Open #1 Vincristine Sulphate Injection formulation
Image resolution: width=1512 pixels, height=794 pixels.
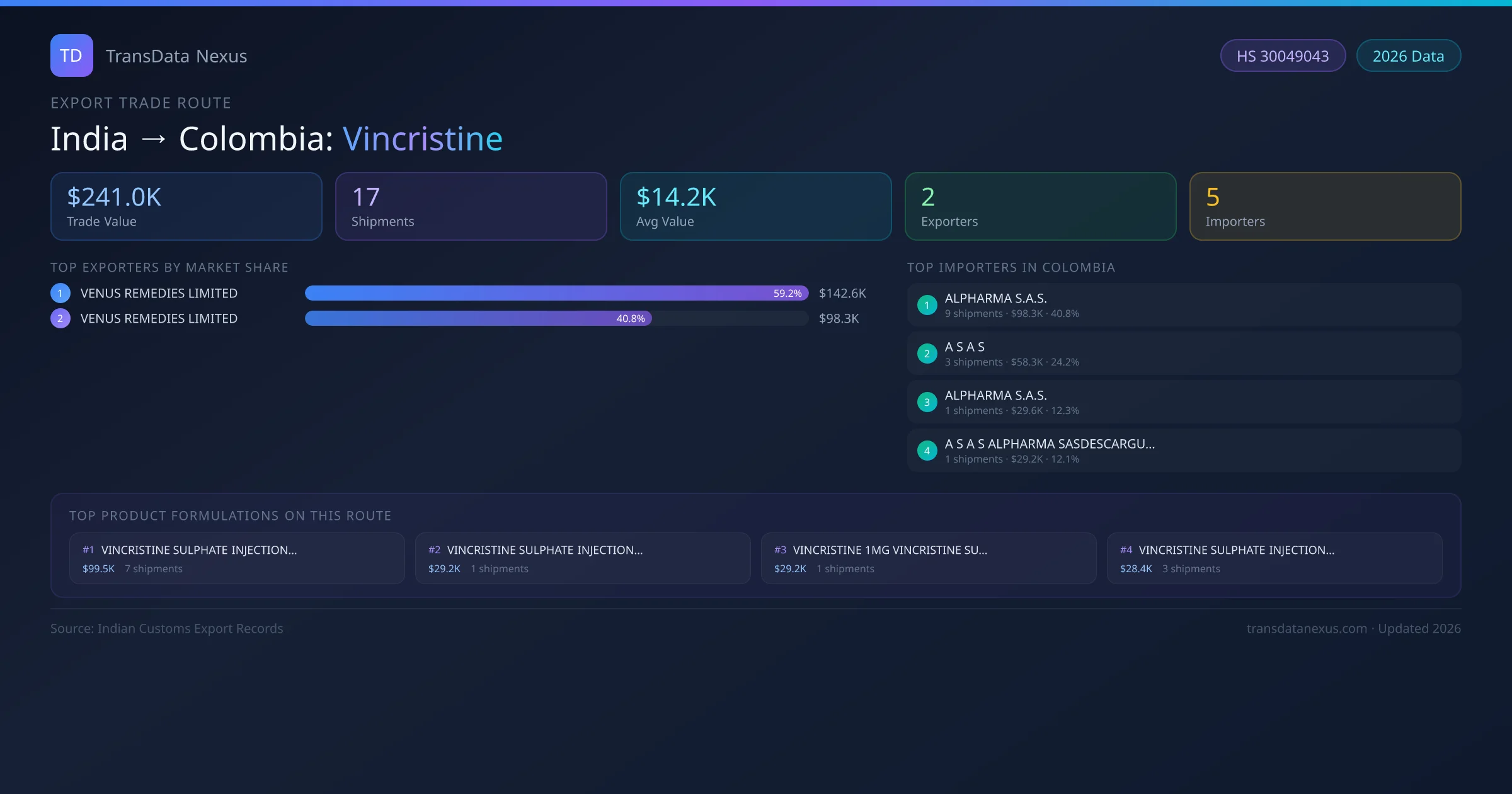[x=237, y=558]
